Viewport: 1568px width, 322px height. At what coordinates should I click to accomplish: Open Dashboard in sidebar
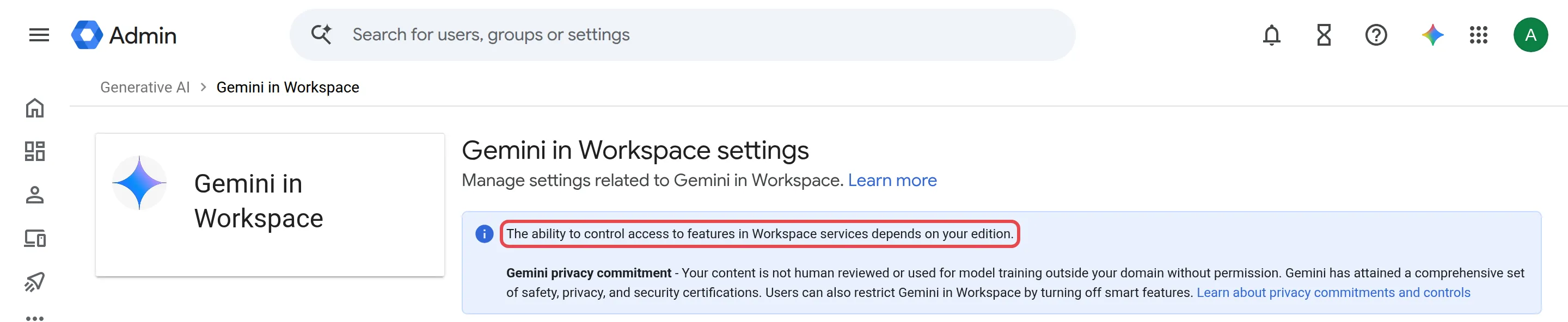click(x=35, y=151)
